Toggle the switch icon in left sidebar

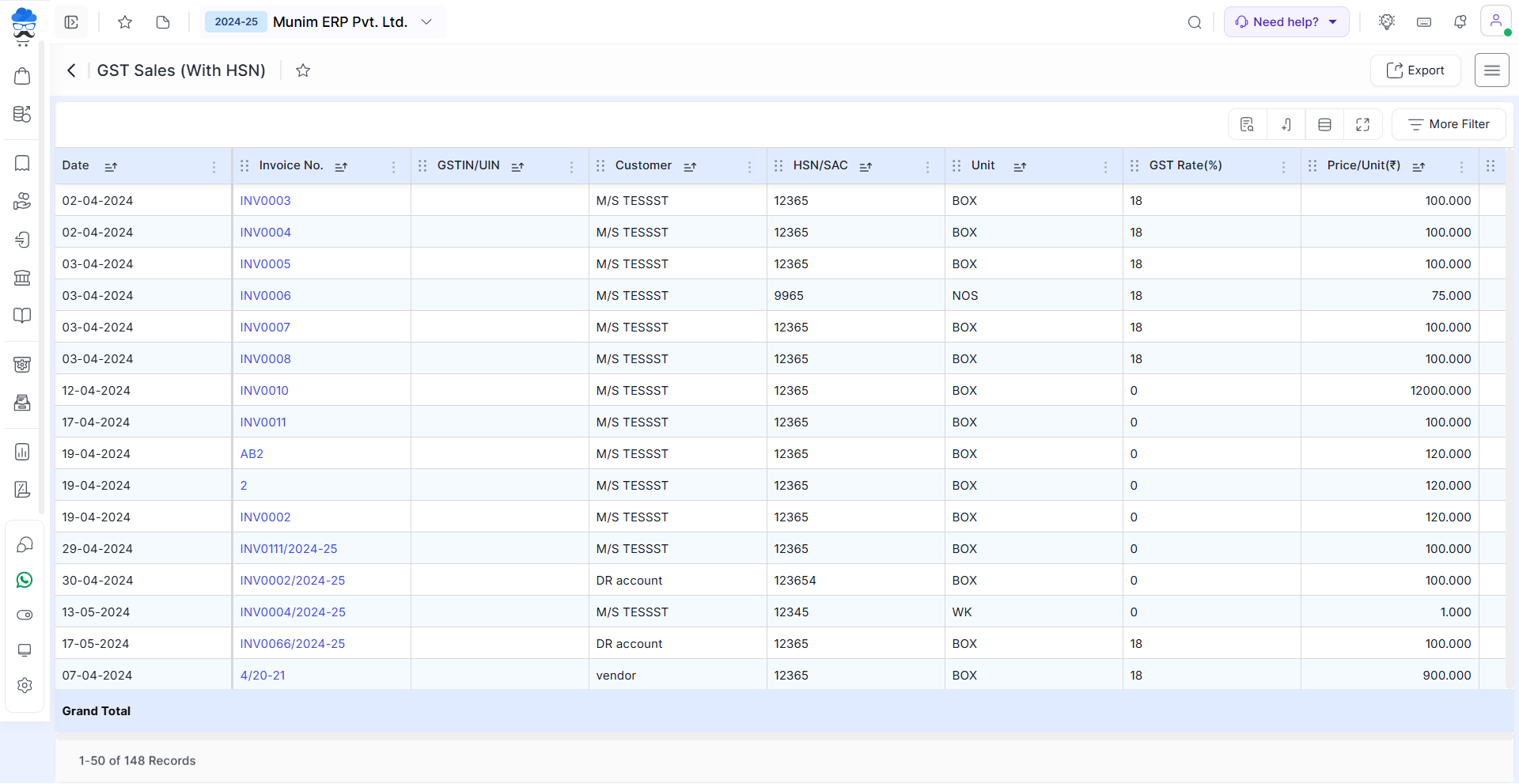click(x=25, y=615)
